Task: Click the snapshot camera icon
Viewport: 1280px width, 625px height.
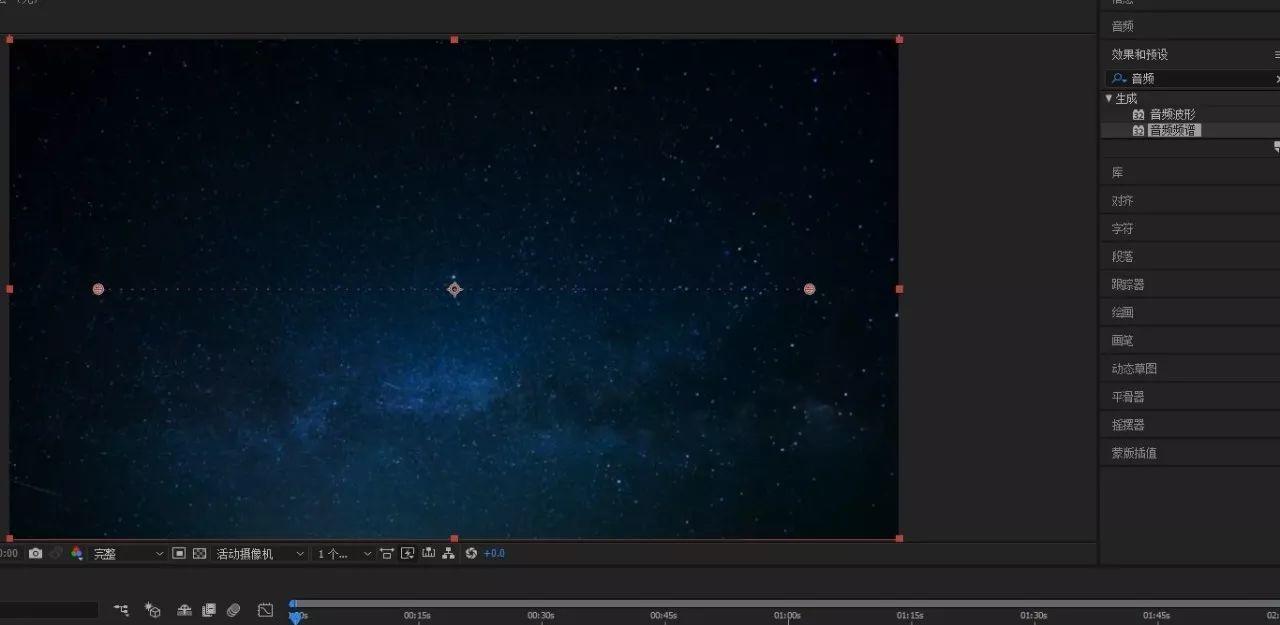Action: coord(36,553)
